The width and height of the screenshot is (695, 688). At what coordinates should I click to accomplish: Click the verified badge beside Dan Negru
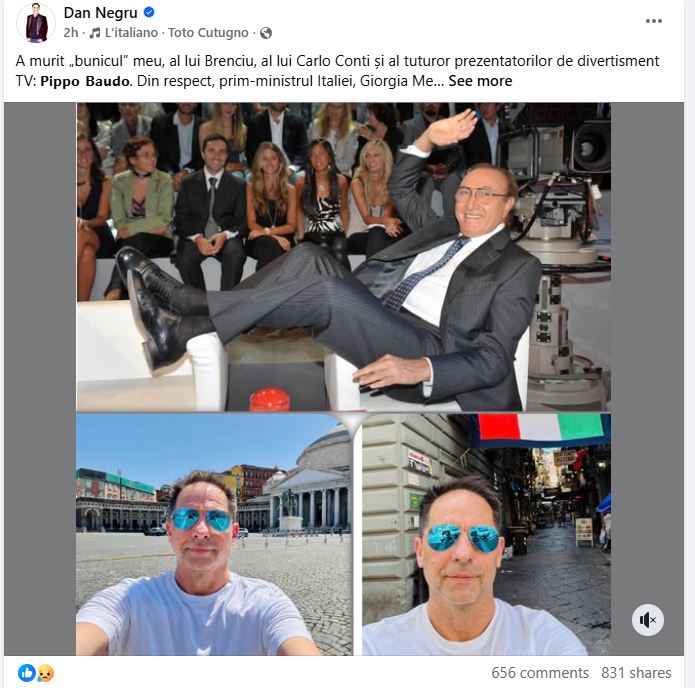click(x=149, y=13)
